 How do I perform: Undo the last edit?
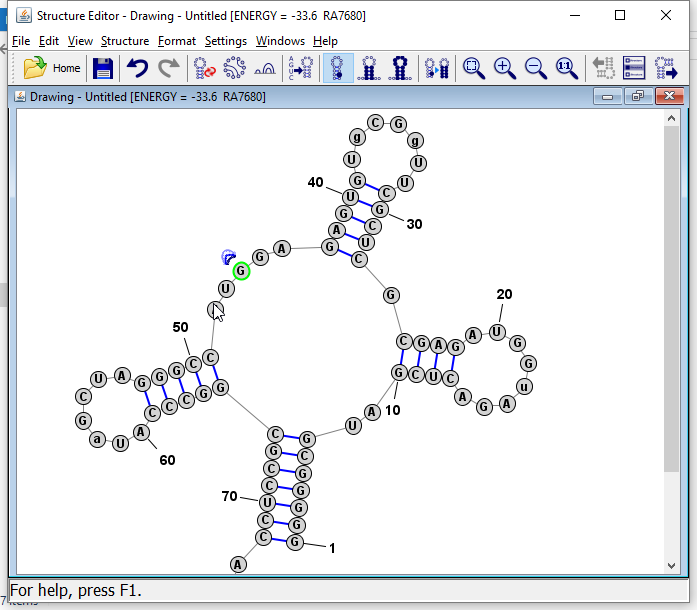[x=137, y=68]
